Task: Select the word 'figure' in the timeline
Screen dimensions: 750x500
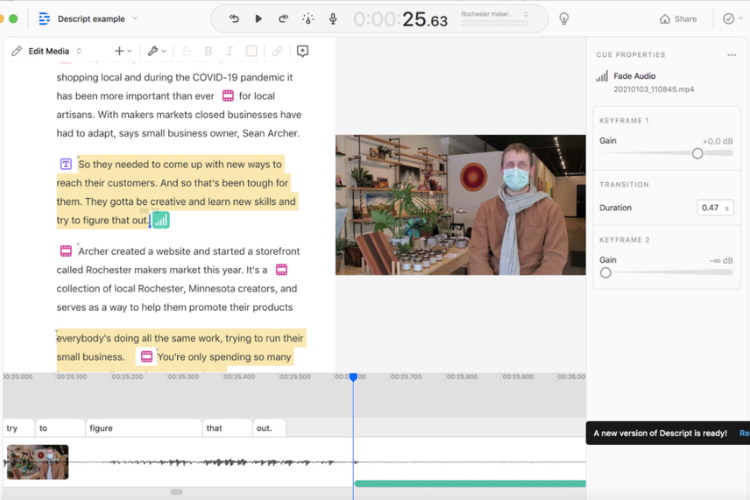Action: (143, 428)
